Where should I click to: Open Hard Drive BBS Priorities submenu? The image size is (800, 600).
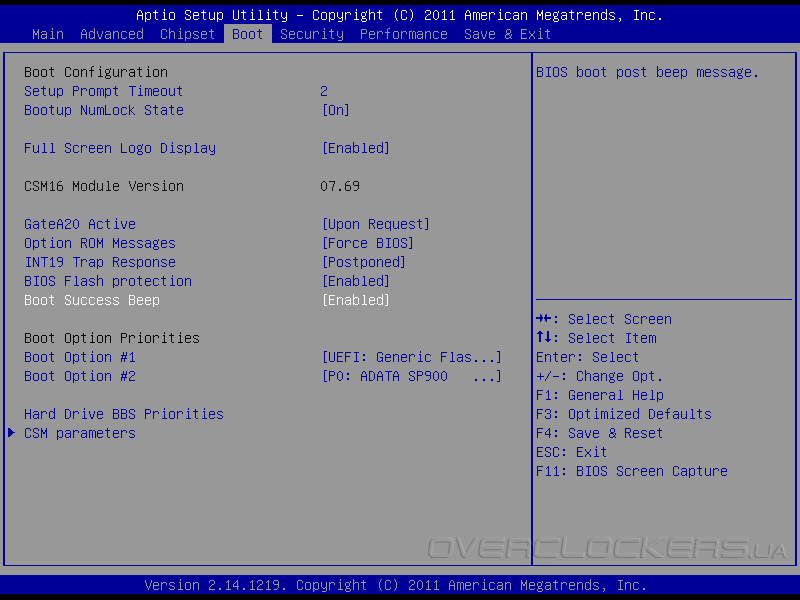click(x=124, y=414)
